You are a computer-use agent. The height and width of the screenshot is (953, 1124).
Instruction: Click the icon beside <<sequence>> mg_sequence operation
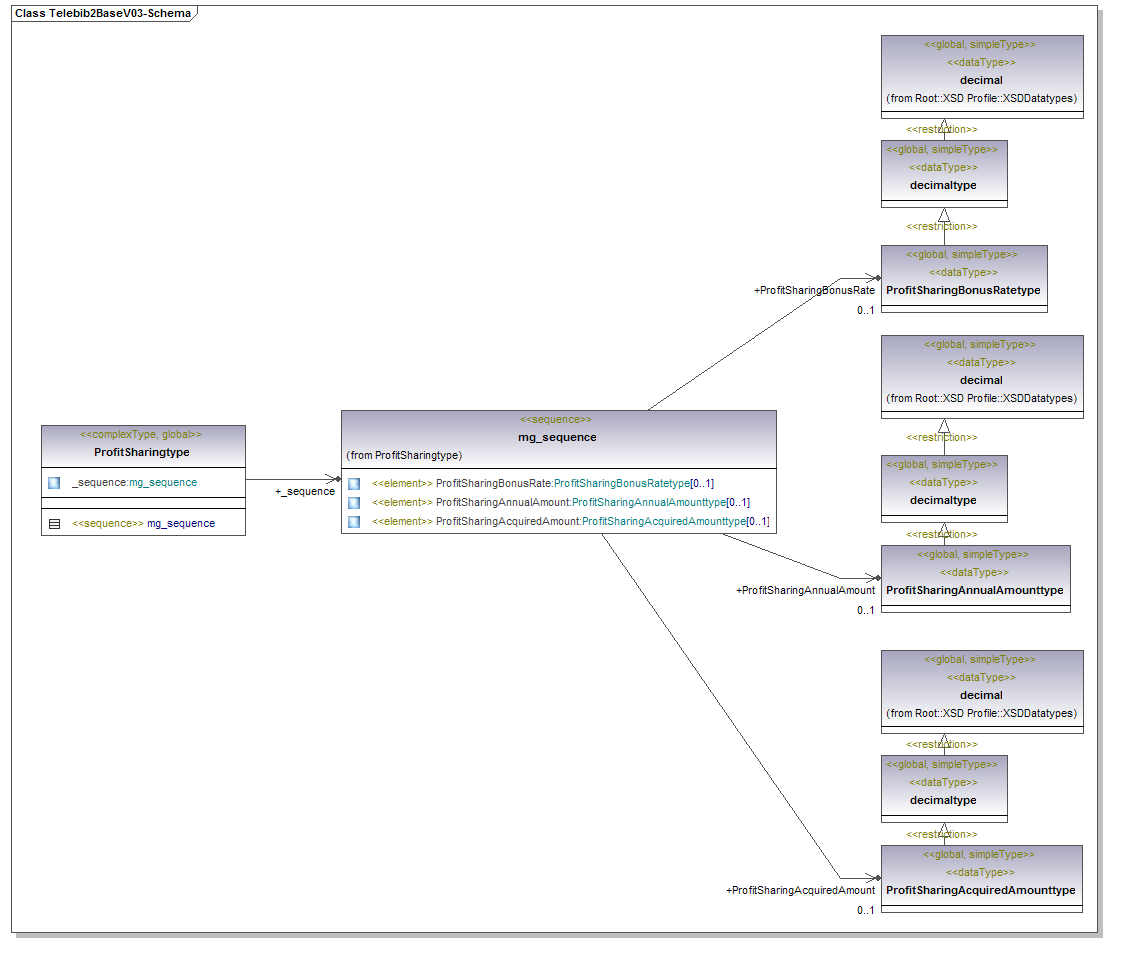click(54, 523)
